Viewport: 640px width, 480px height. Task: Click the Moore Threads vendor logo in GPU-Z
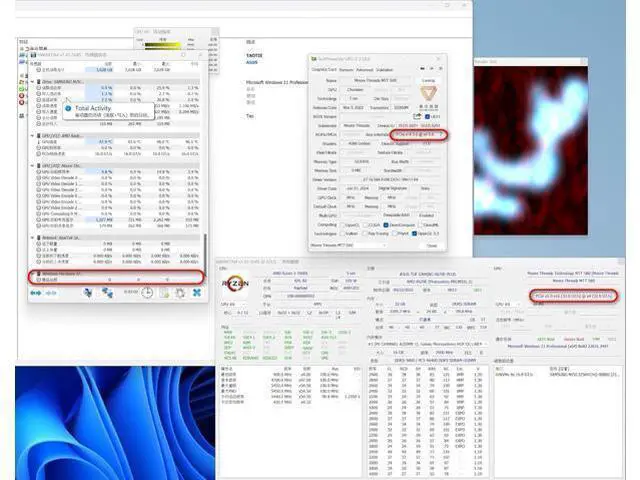point(429,95)
